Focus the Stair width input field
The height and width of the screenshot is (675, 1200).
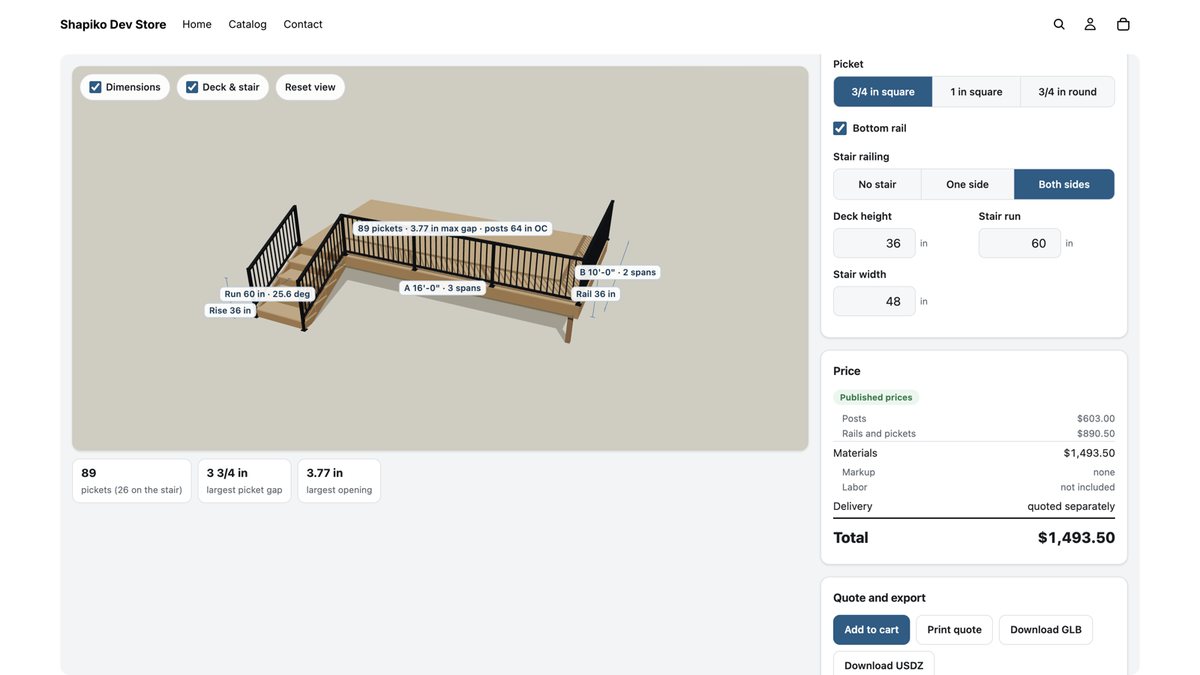(874, 301)
